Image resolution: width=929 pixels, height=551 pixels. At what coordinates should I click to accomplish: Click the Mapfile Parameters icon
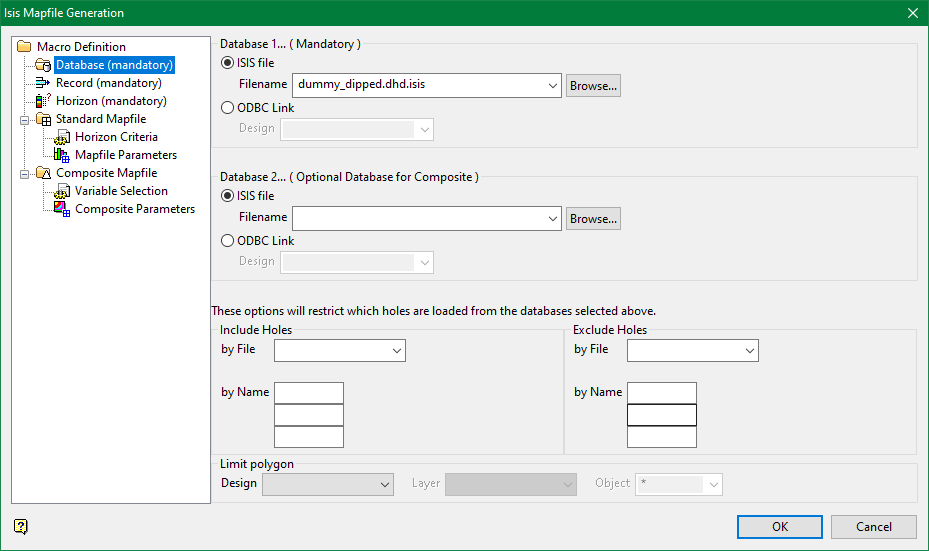62,155
